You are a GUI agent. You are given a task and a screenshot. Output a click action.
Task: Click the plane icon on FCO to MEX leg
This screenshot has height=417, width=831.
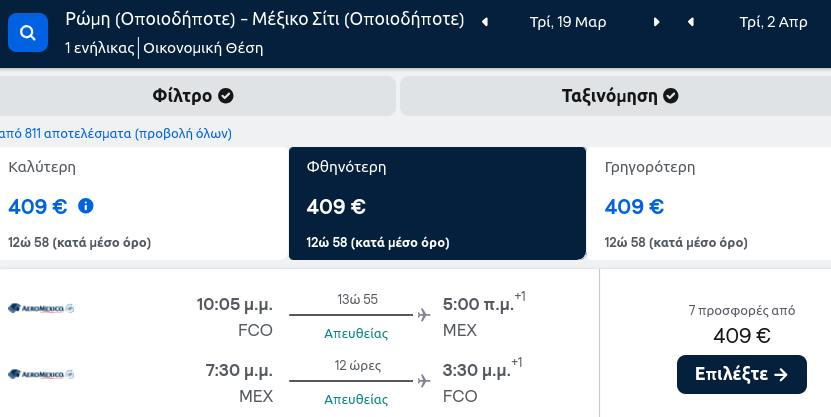click(x=423, y=315)
